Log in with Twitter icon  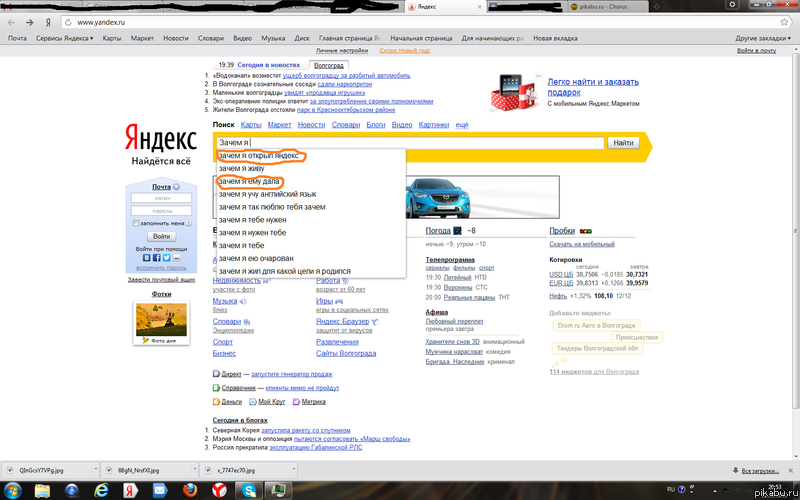point(166,258)
